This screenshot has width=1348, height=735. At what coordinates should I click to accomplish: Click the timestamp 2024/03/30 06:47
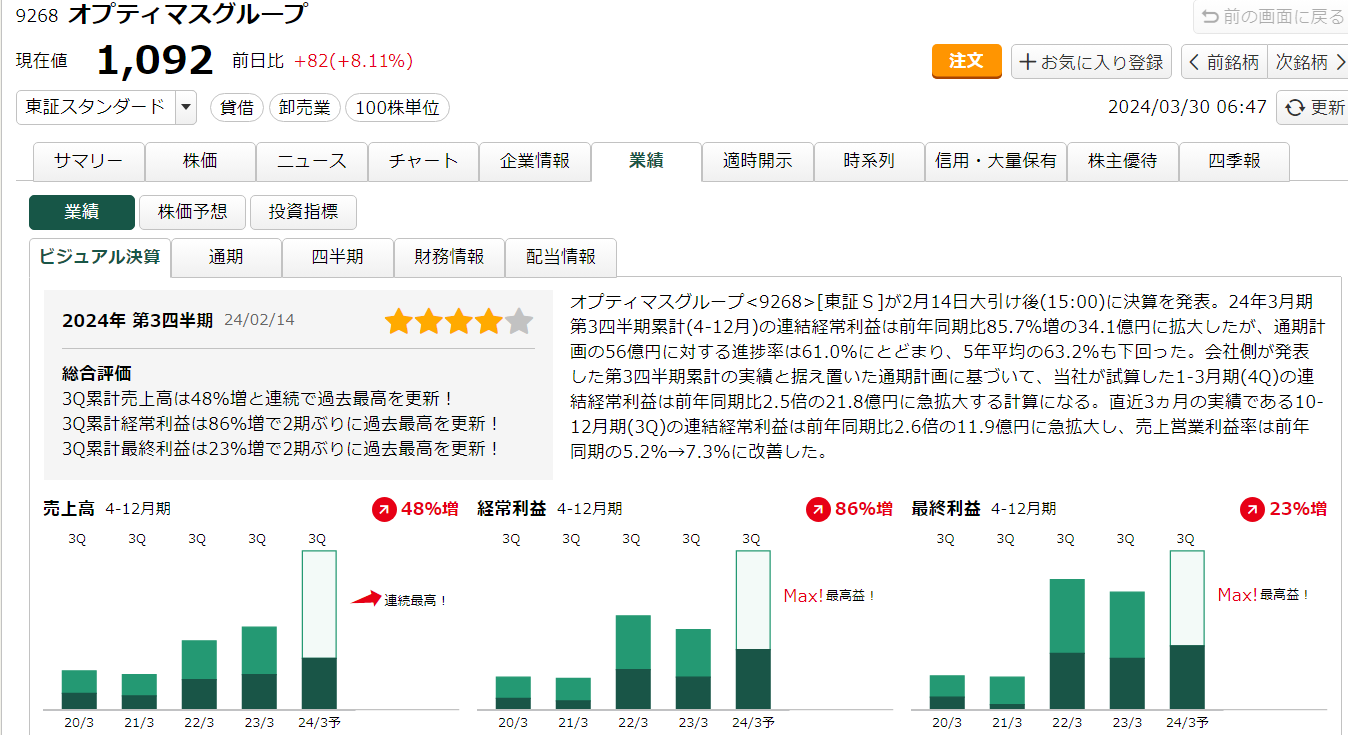coord(1188,108)
